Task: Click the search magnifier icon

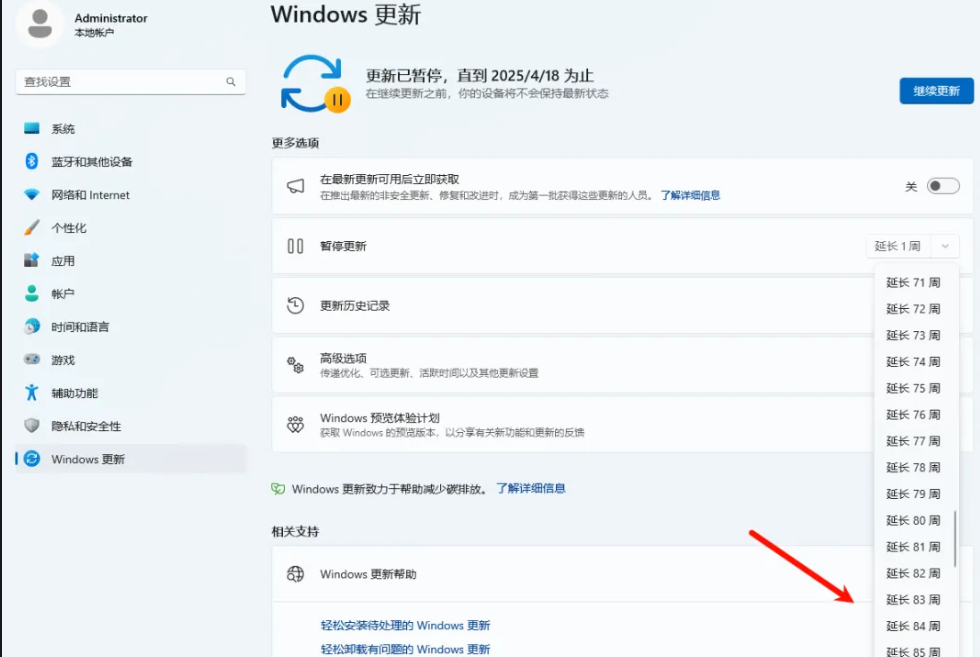Action: point(231,82)
